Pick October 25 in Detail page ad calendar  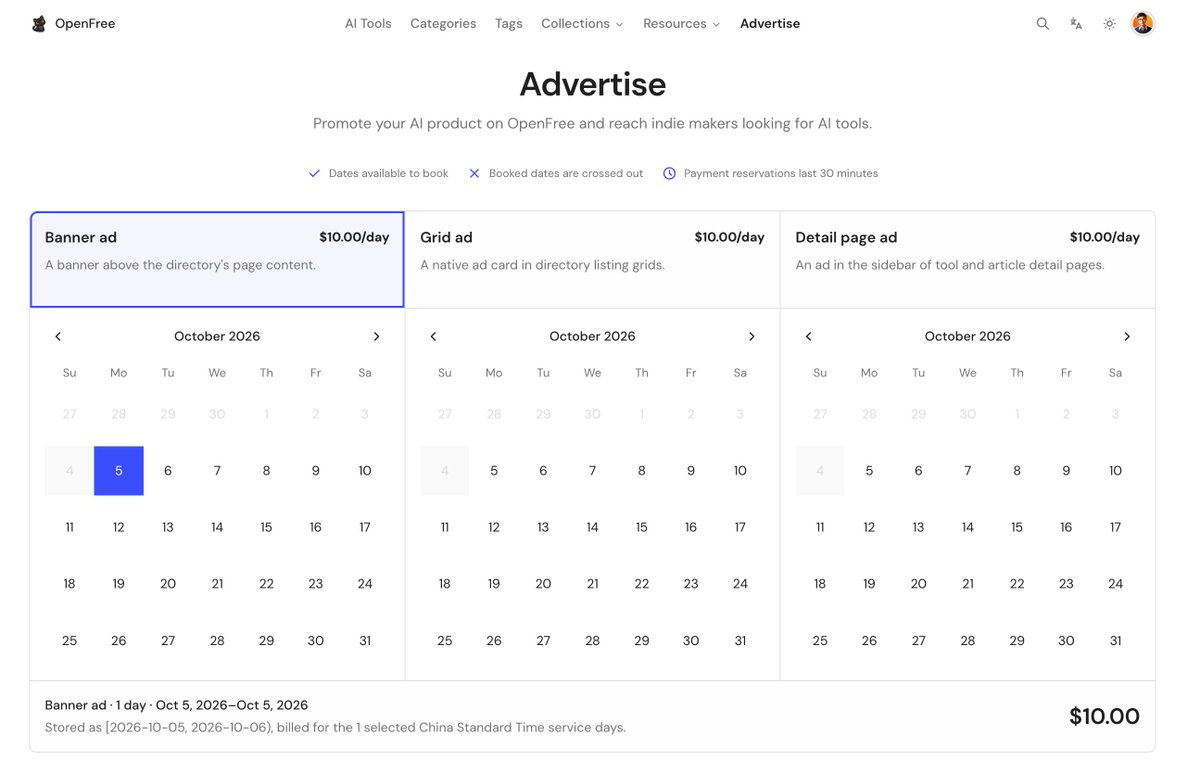point(820,641)
